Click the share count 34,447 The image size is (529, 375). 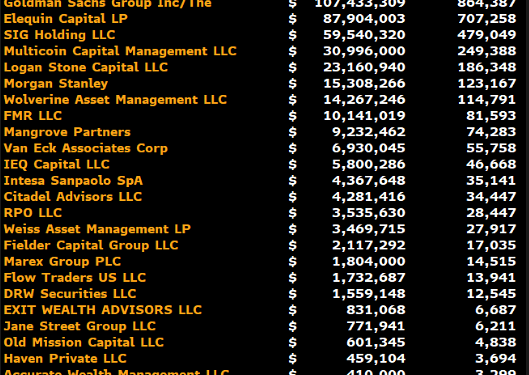coord(491,197)
